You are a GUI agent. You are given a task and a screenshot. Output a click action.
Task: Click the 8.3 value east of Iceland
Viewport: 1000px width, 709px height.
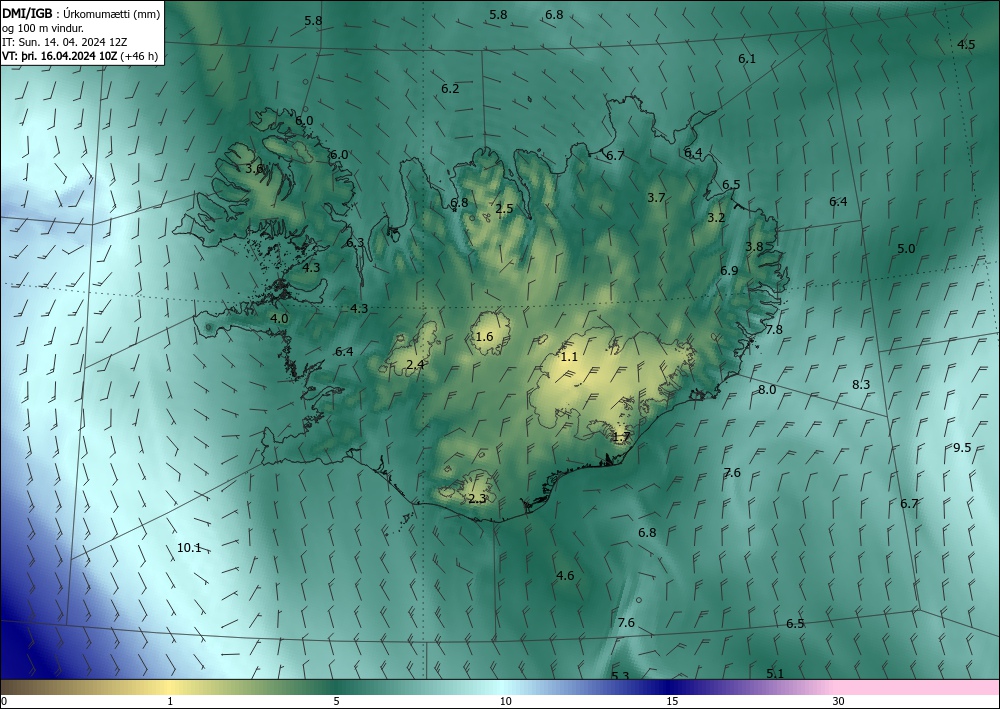point(861,384)
